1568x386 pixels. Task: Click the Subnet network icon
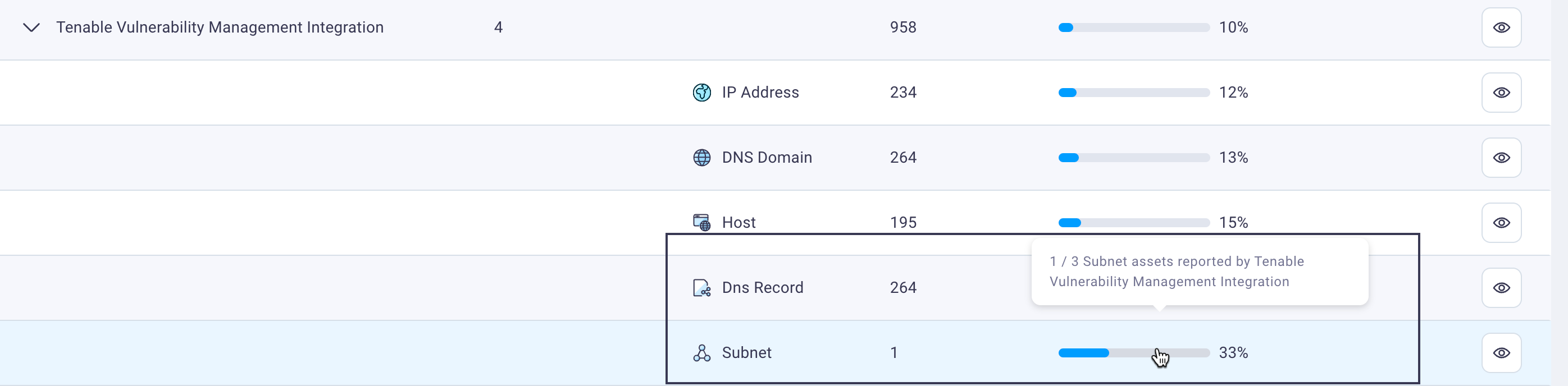pos(702,352)
